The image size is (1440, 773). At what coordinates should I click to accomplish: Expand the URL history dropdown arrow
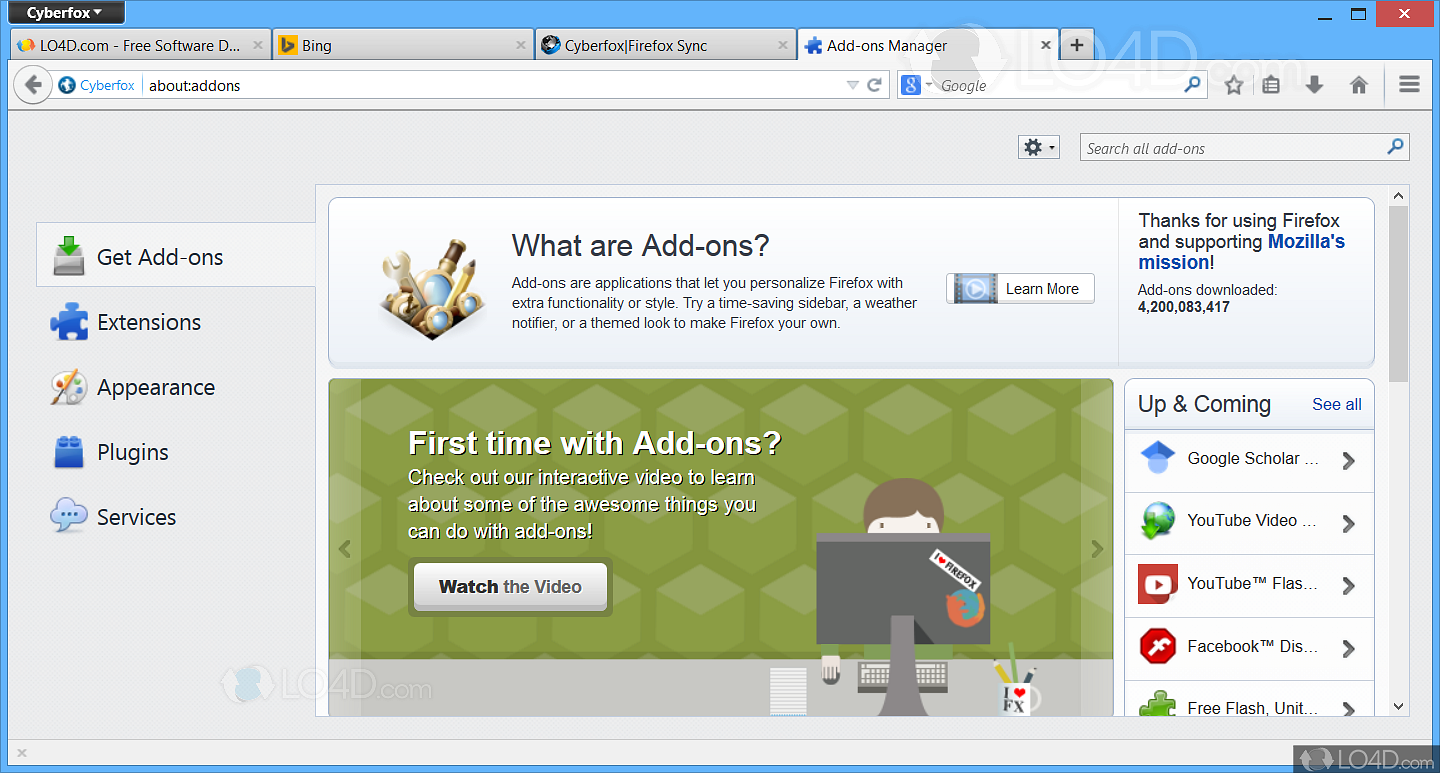coord(853,85)
